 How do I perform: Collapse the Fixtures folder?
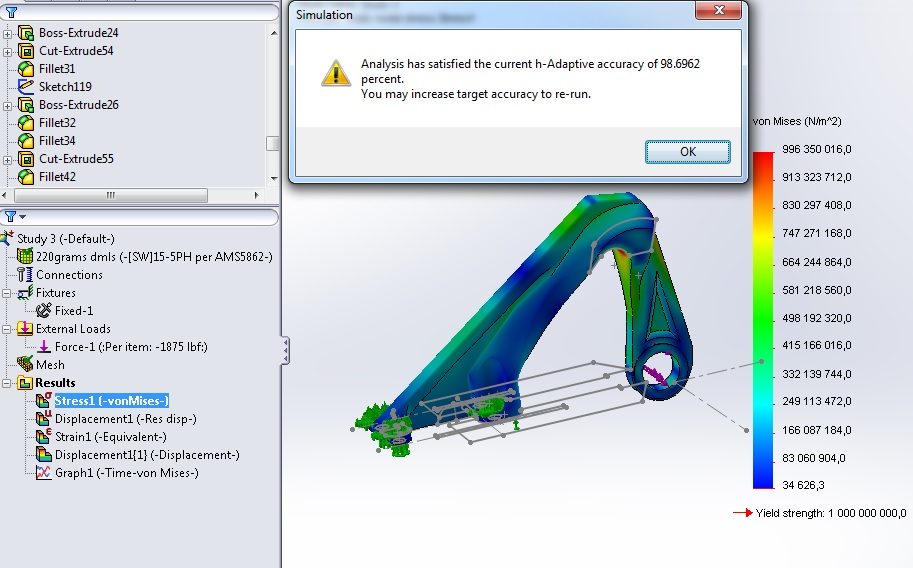(6, 293)
